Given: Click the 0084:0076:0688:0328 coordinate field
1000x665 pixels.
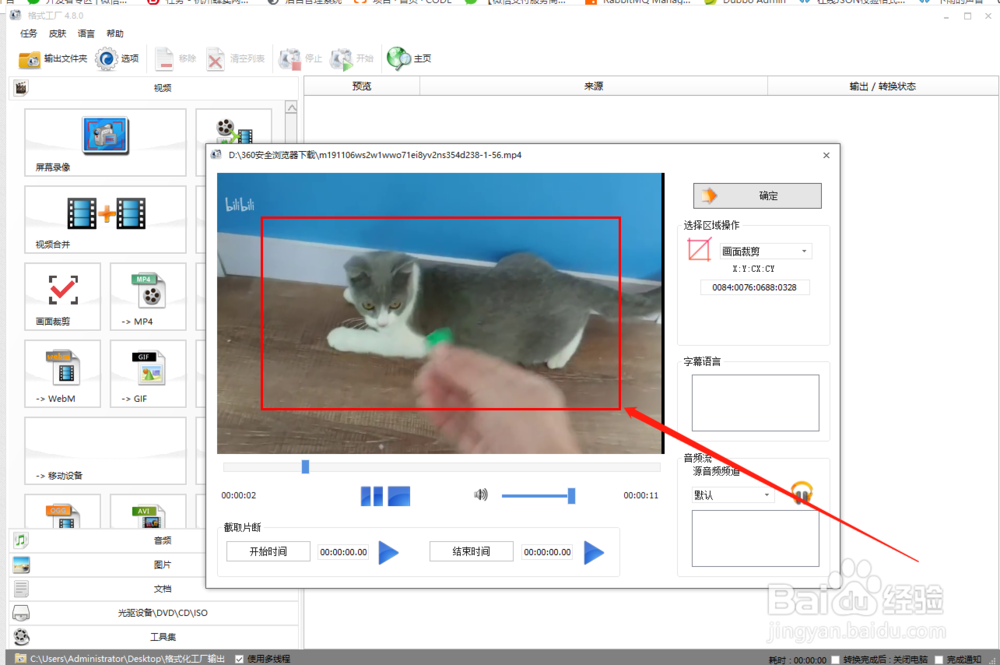Looking at the screenshot, I should [754, 288].
